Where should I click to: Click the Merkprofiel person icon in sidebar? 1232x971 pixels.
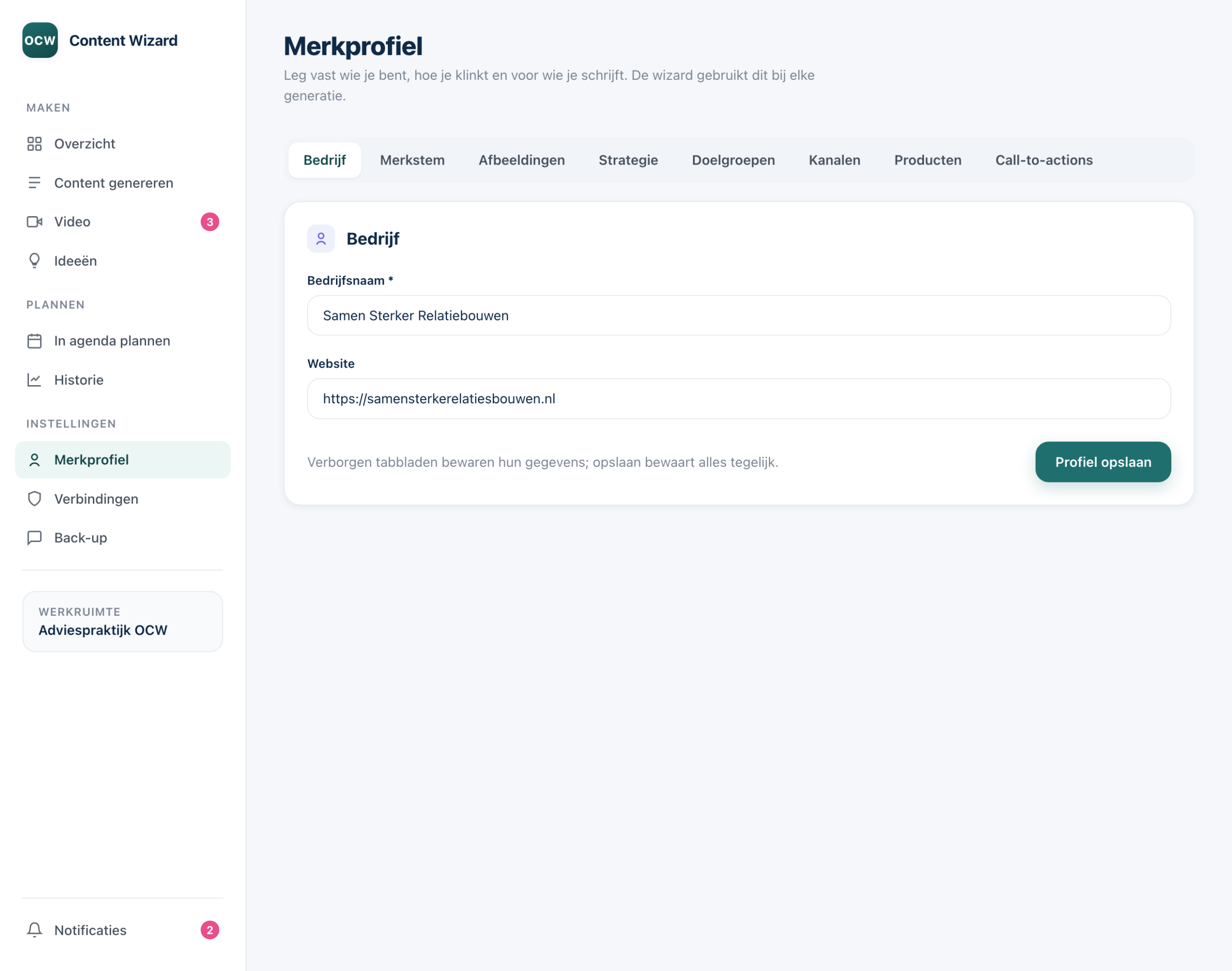pos(35,460)
